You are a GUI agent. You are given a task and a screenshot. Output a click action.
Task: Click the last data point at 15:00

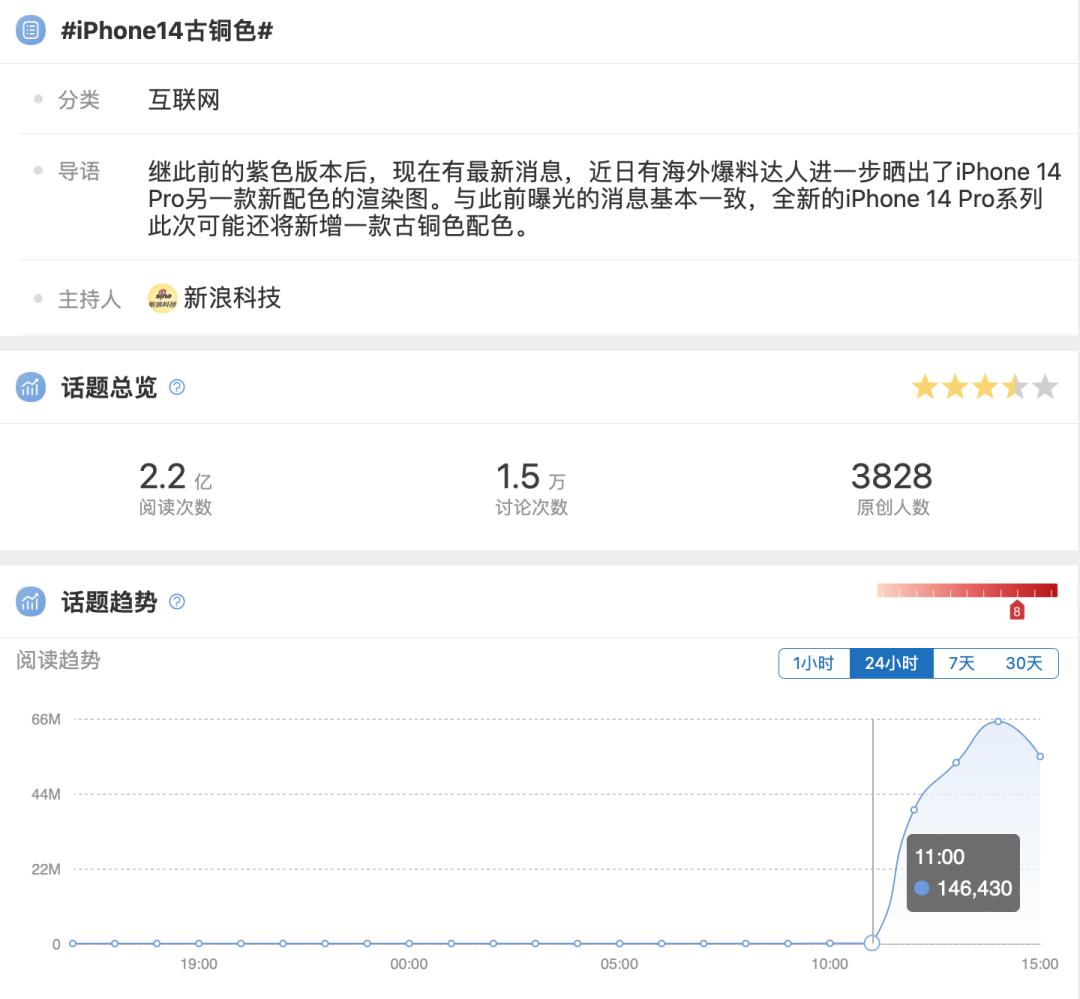[x=1040, y=756]
